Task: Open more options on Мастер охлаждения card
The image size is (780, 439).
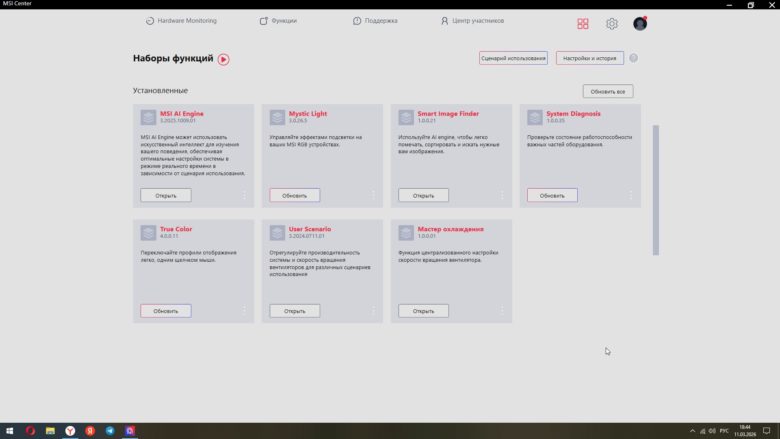Action: (502, 311)
